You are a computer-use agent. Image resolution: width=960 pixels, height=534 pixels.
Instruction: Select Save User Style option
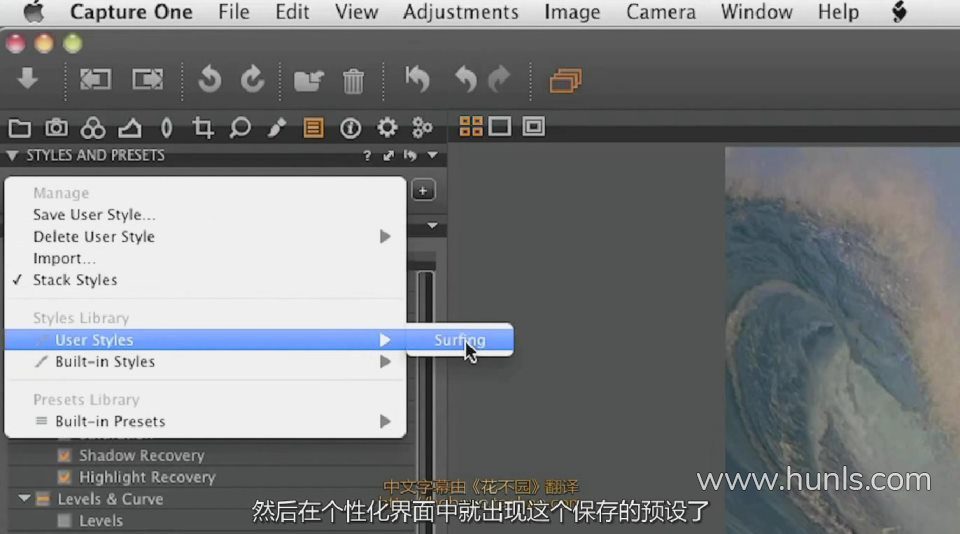[94, 215]
